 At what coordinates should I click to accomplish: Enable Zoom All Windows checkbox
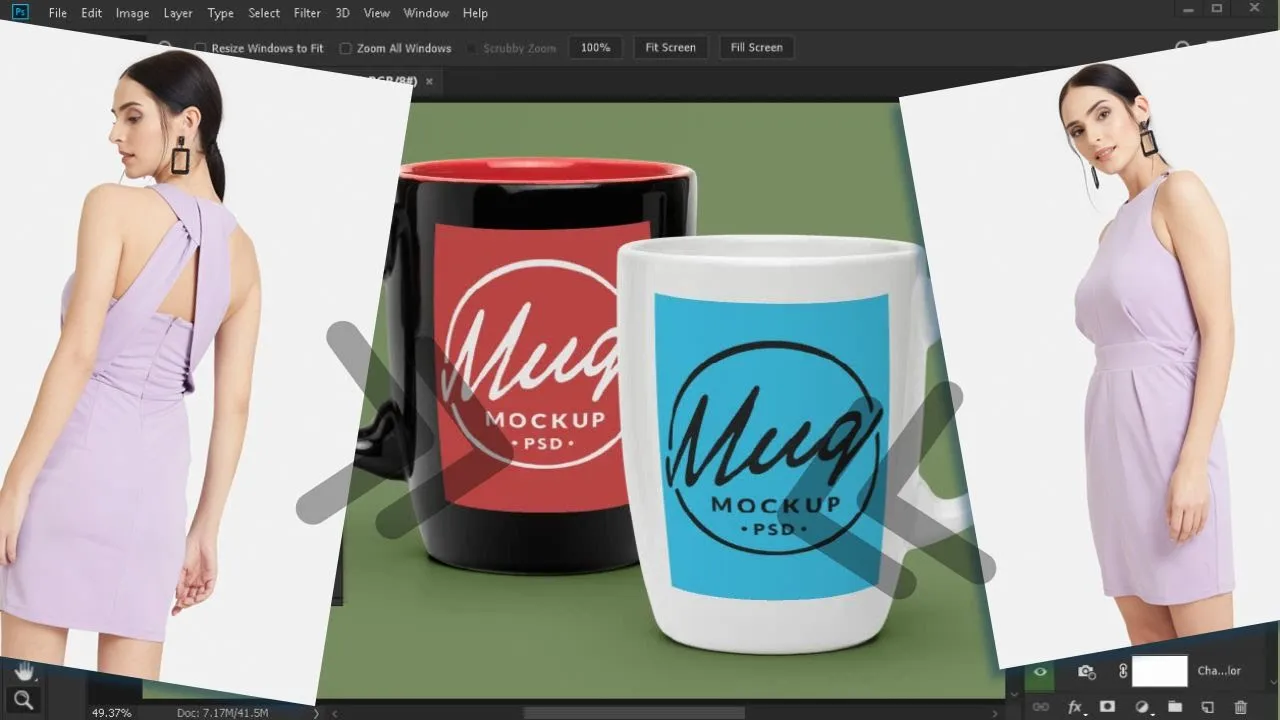346,48
